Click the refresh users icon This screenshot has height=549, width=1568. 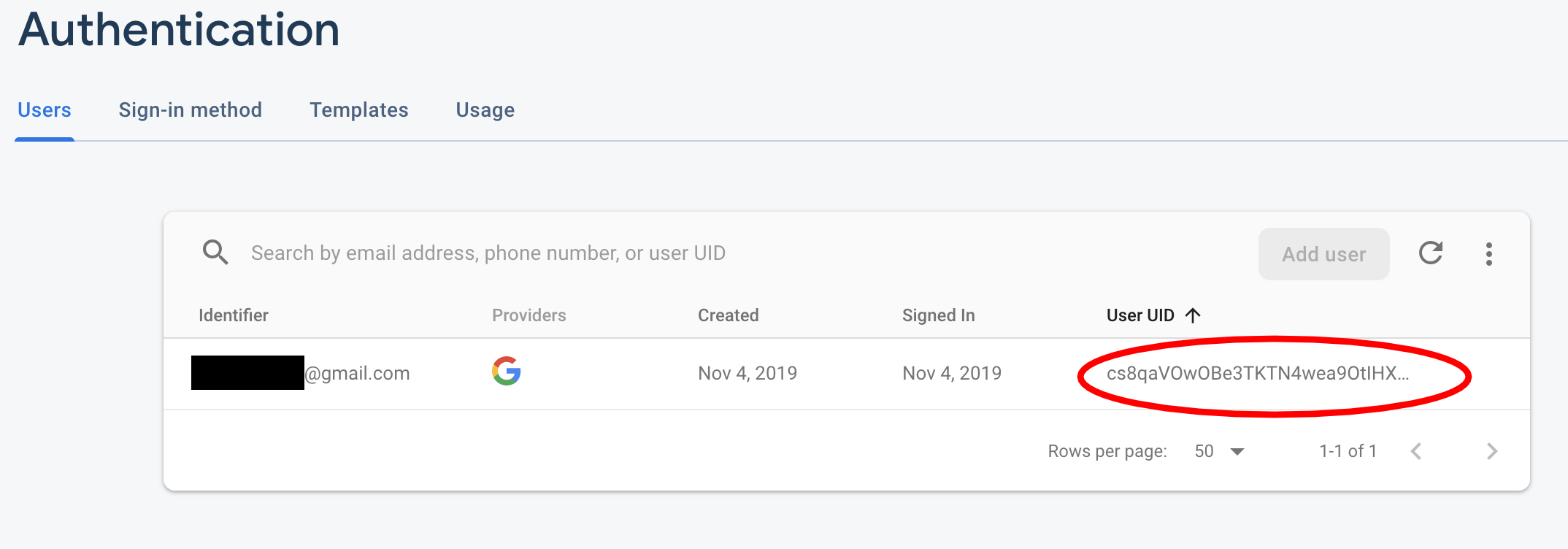[x=1431, y=253]
